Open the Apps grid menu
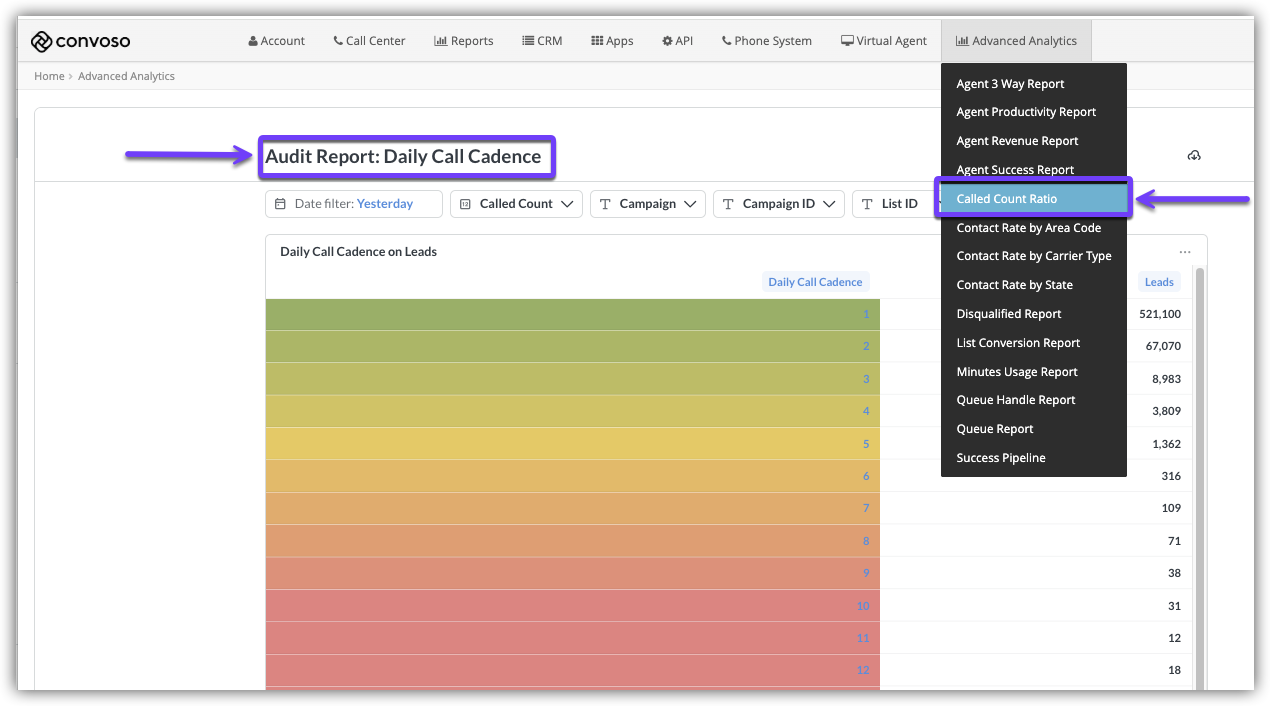Image resolution: width=1270 pixels, height=706 pixels. click(612, 41)
